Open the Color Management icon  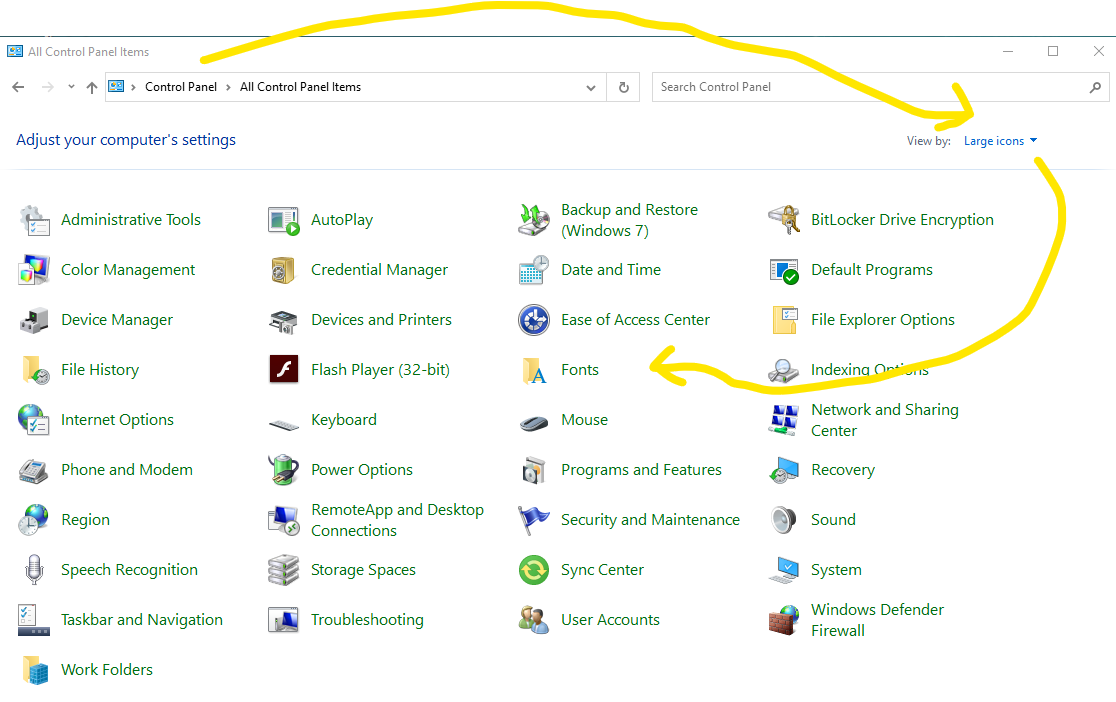pyautogui.click(x=34, y=270)
